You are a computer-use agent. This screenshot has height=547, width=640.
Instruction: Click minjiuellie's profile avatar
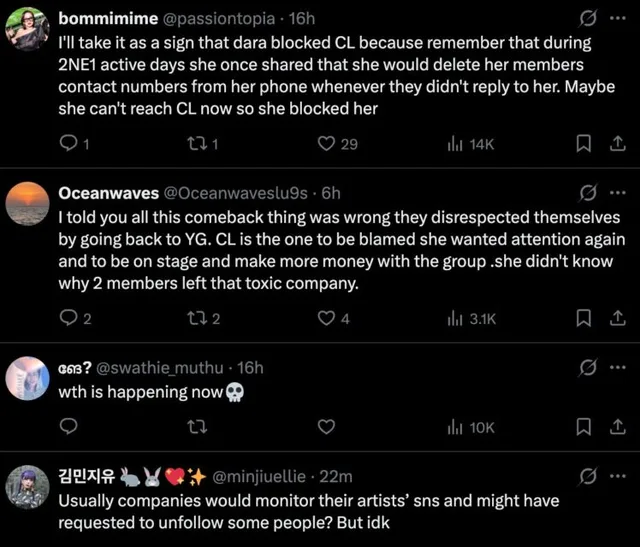[27, 487]
